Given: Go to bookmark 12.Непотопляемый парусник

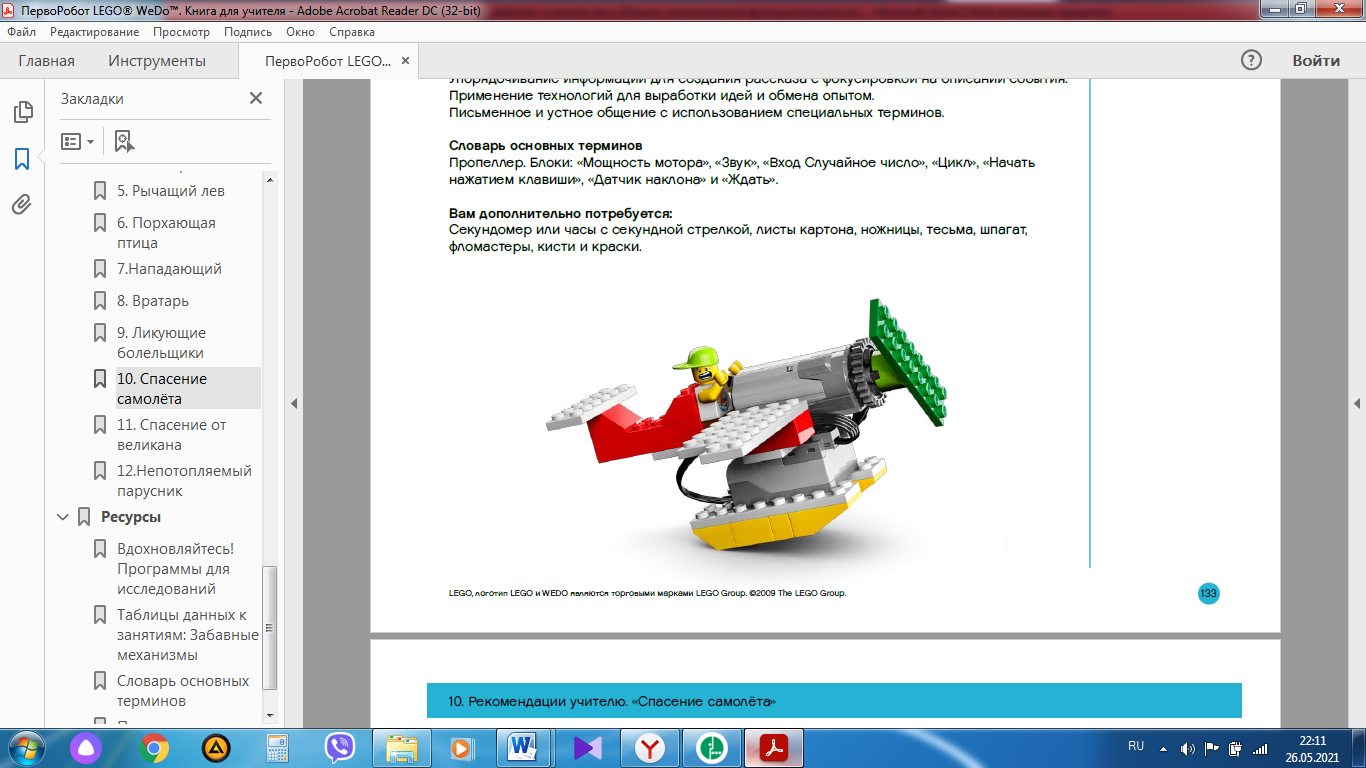Looking at the screenshot, I should coord(184,480).
